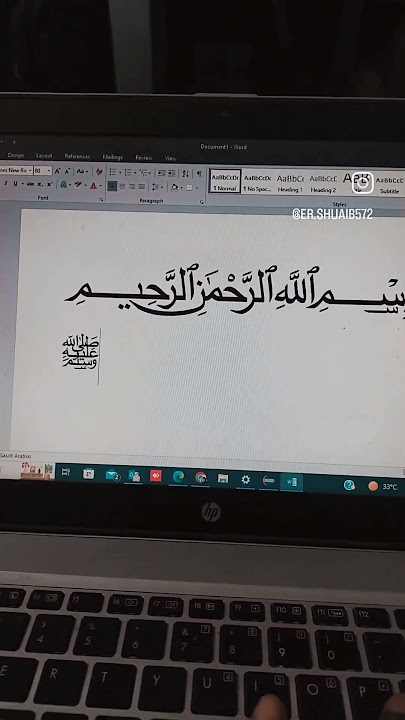Launch Microsoft Edge from taskbar
405x720 pixels.
click(x=178, y=477)
